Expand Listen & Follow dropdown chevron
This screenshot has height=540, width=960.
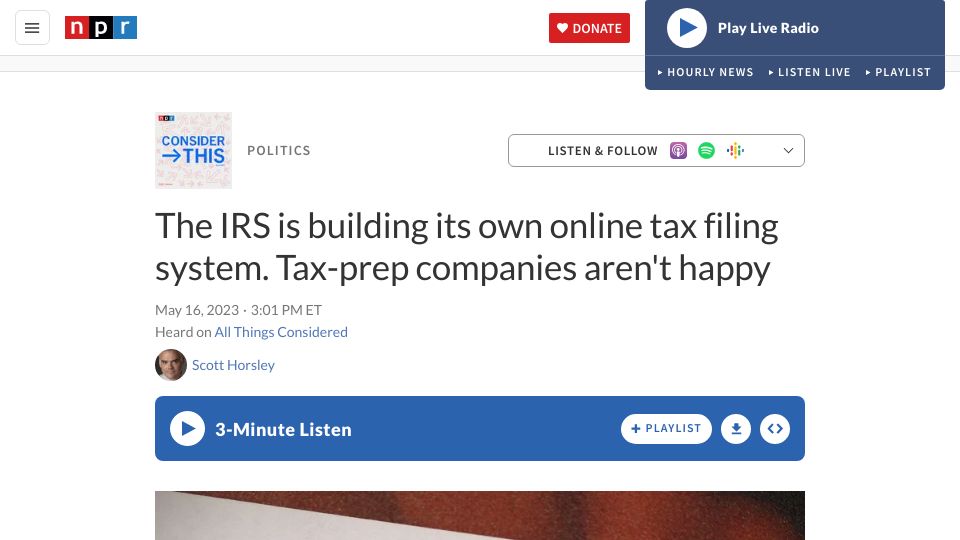pyautogui.click(x=789, y=151)
